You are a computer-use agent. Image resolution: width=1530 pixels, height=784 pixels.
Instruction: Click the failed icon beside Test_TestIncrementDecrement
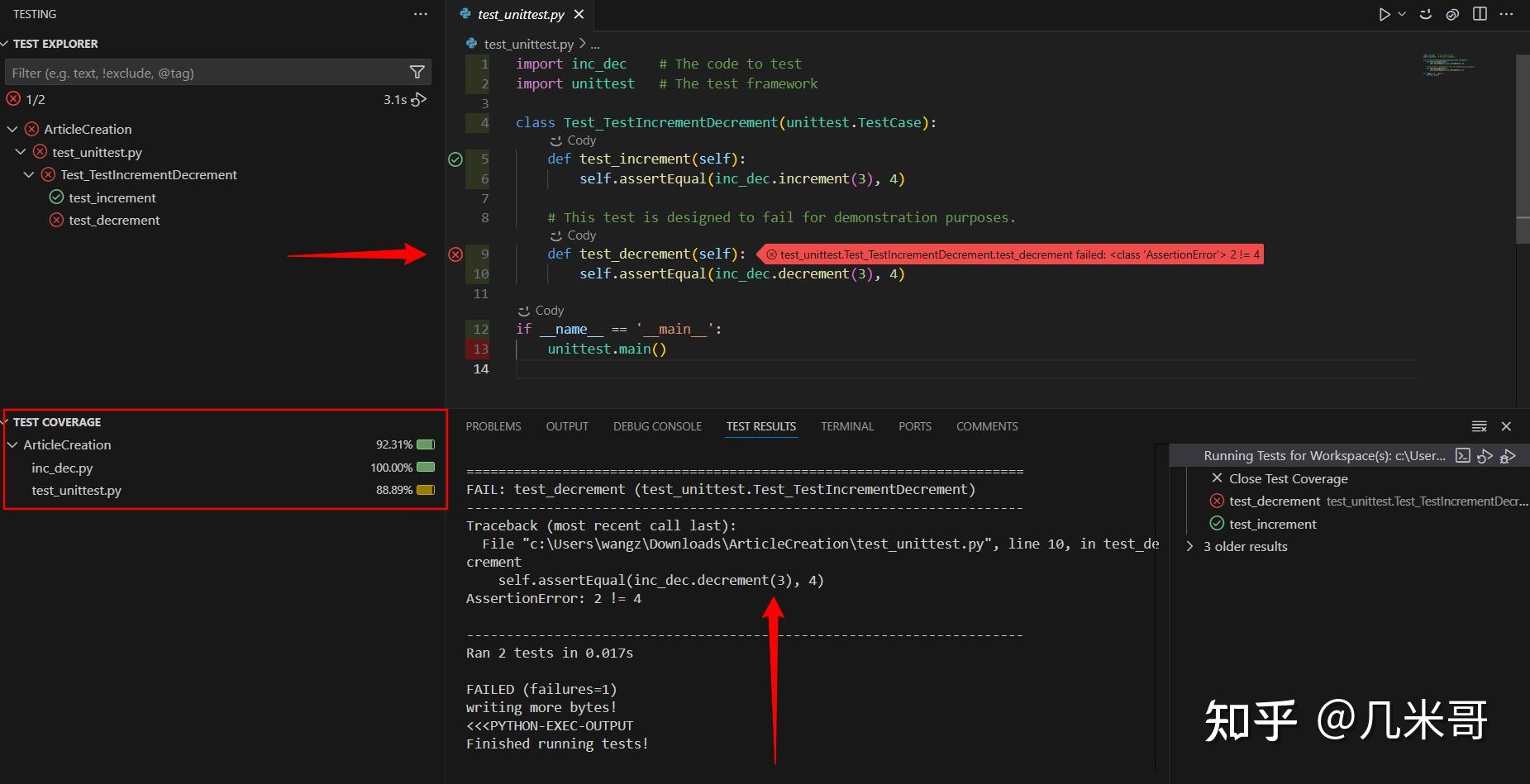pyautogui.click(x=48, y=174)
